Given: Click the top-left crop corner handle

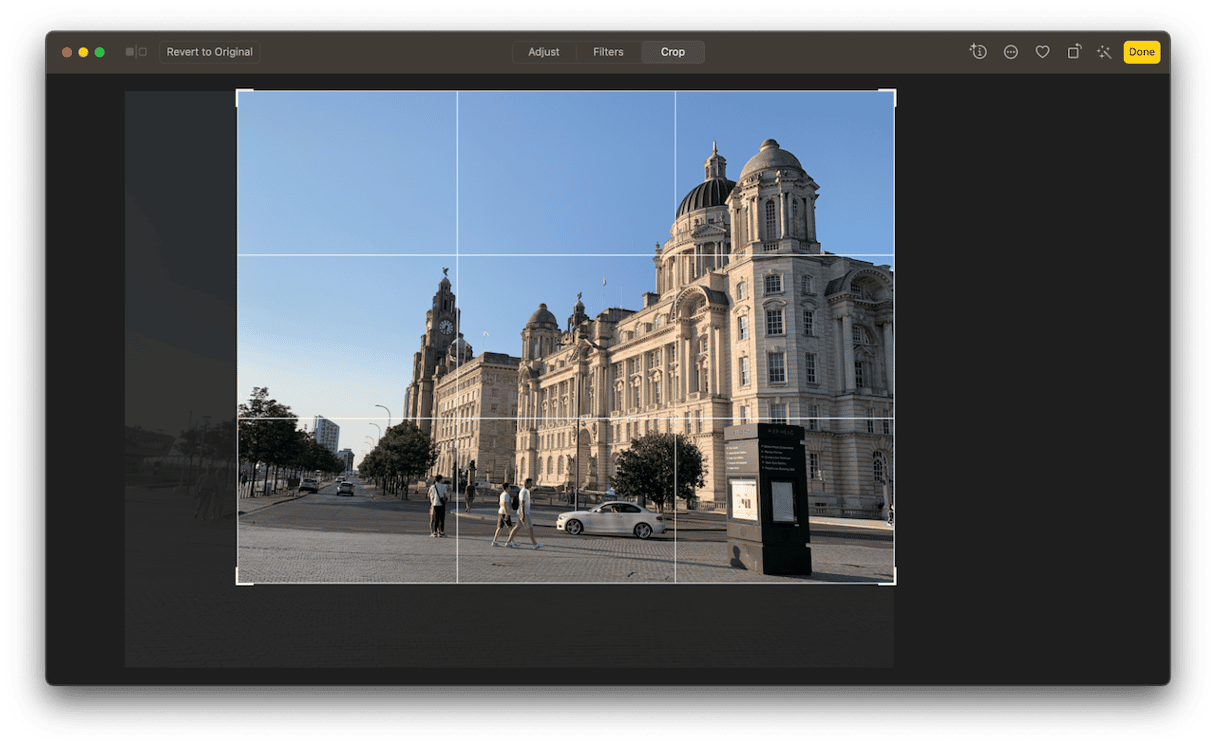Looking at the screenshot, I should 238,92.
